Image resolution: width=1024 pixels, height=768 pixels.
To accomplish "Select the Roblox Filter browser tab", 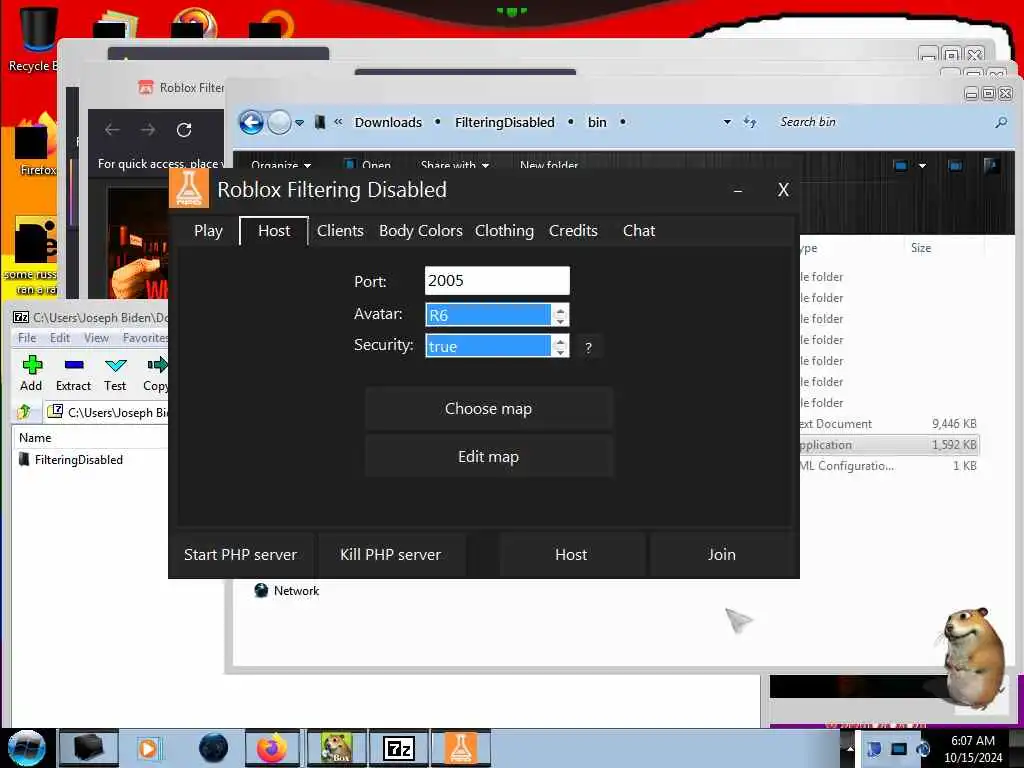I will [181, 88].
